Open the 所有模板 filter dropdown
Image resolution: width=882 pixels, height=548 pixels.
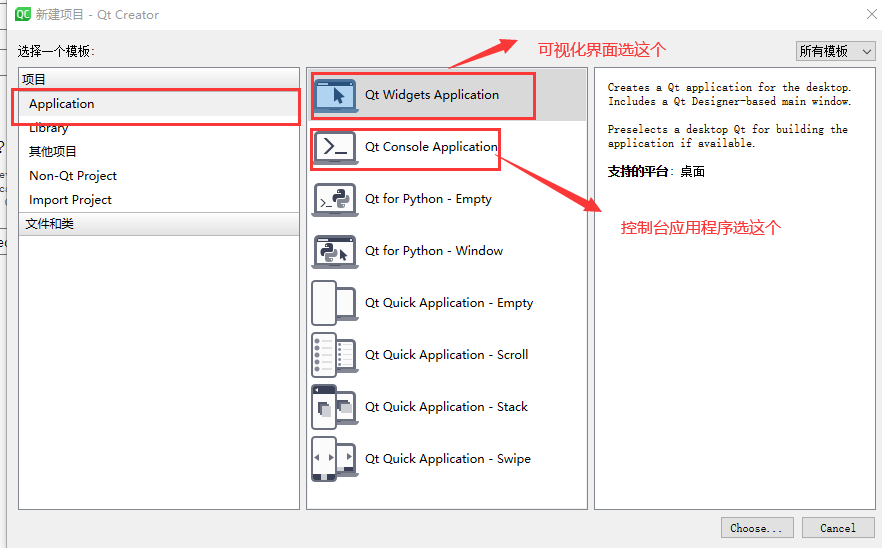click(x=835, y=51)
